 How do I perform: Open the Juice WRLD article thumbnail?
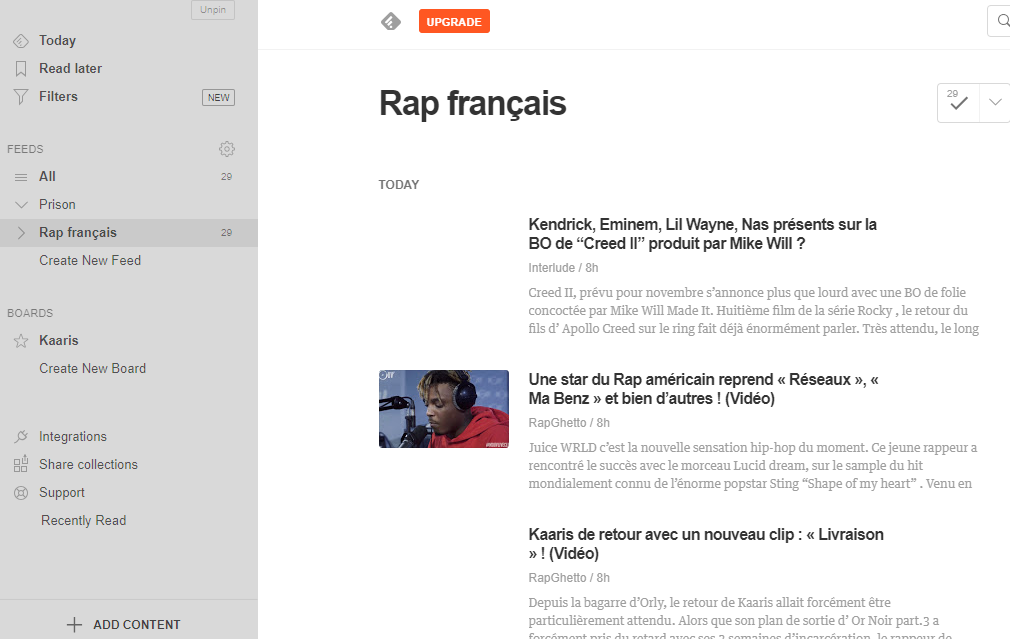(x=443, y=409)
